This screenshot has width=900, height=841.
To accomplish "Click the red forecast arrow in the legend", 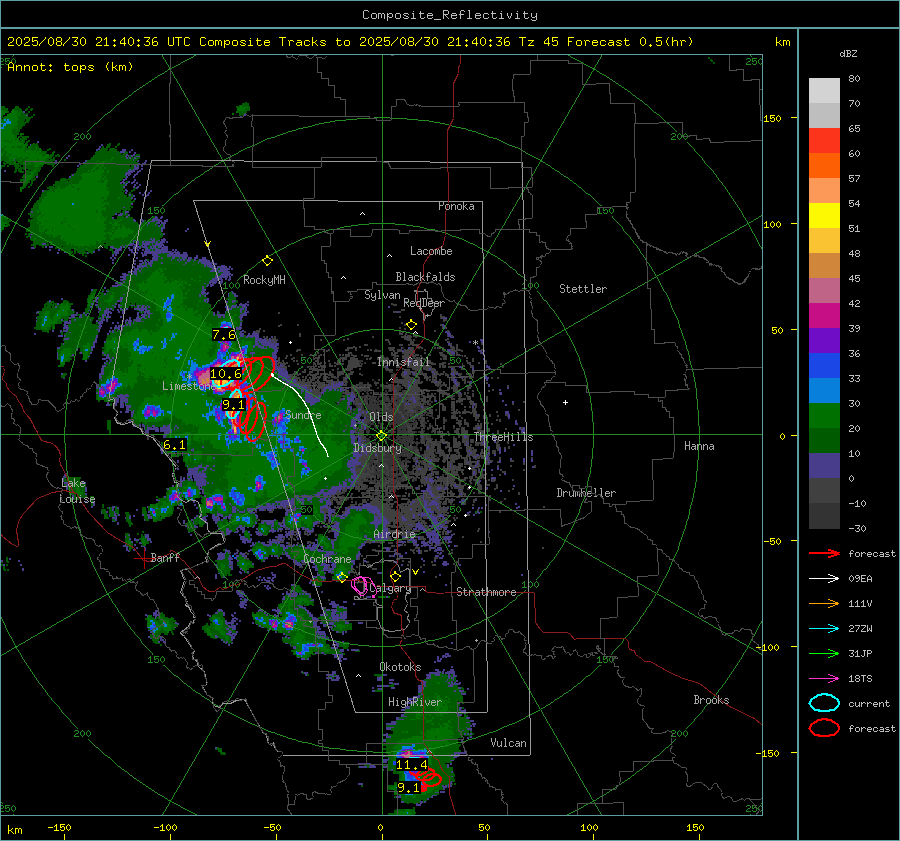I will tap(824, 553).
